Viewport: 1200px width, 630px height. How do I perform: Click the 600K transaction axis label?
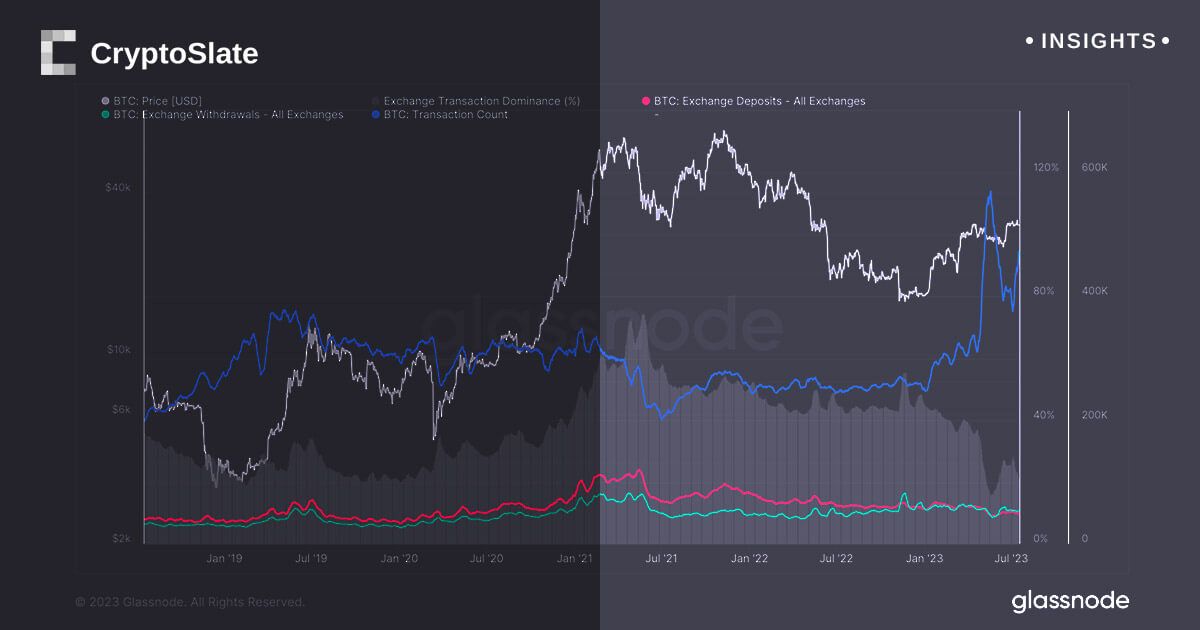[1094, 168]
